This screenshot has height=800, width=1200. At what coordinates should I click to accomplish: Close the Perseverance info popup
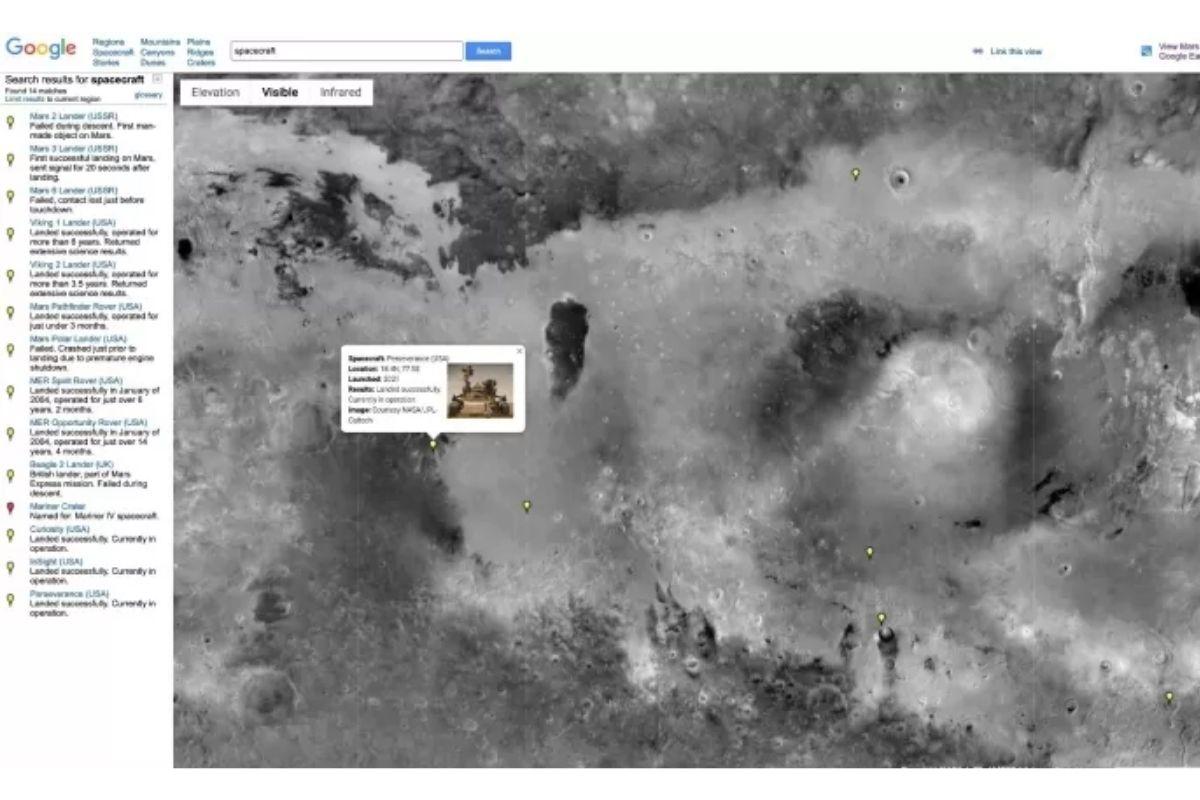click(x=519, y=351)
